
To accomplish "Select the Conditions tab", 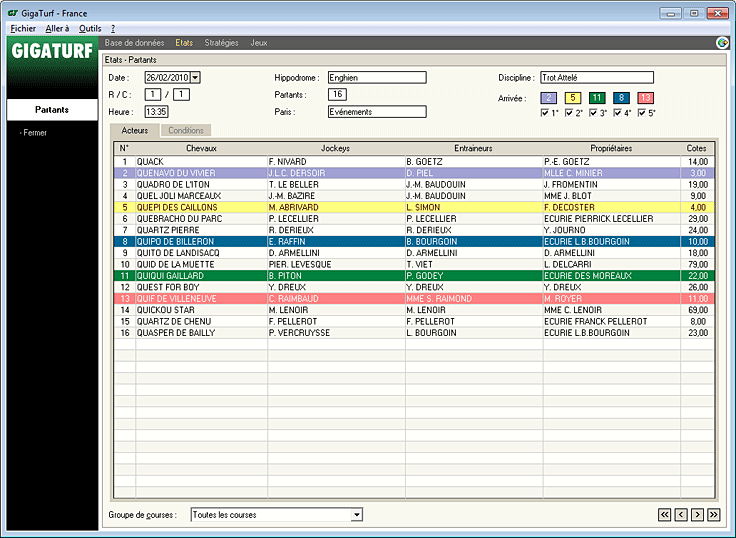I will pos(186,131).
